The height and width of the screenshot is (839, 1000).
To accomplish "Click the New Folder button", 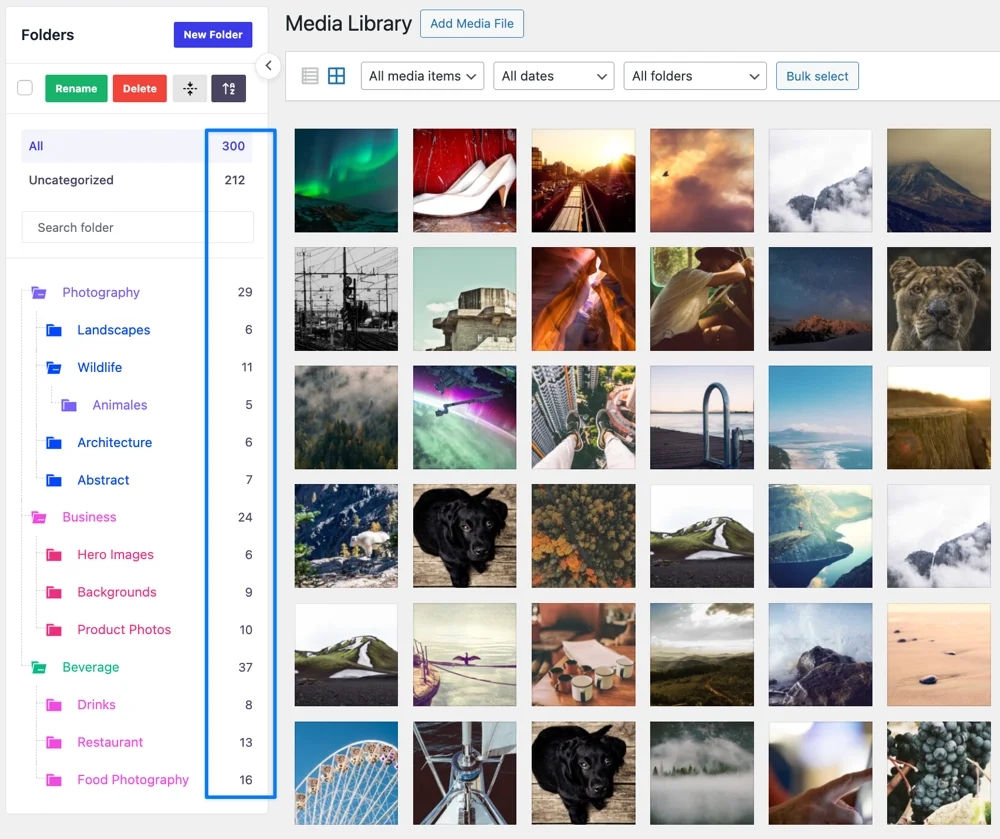I will pyautogui.click(x=212, y=34).
